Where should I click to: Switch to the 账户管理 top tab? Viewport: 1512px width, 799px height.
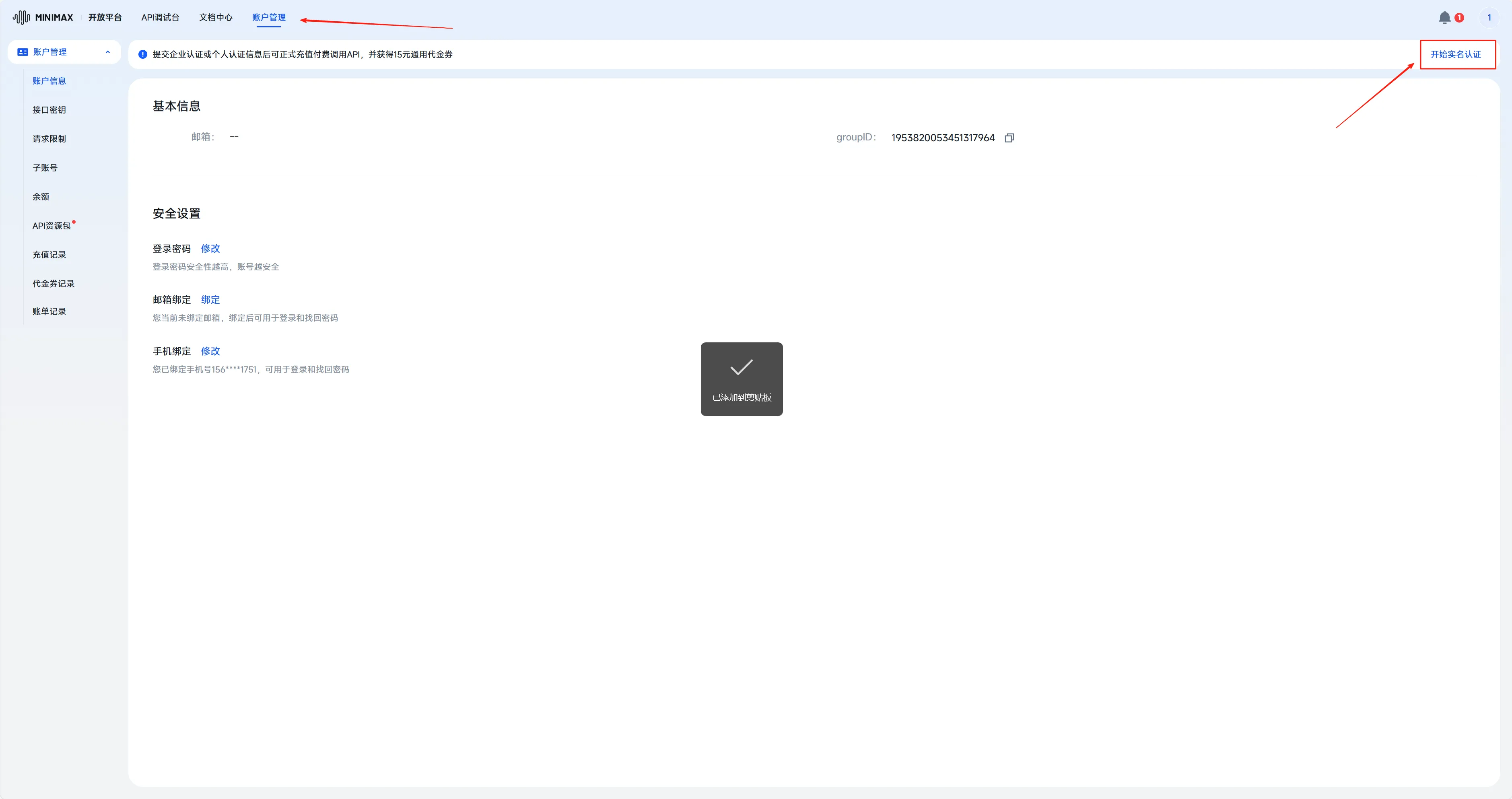pos(269,18)
